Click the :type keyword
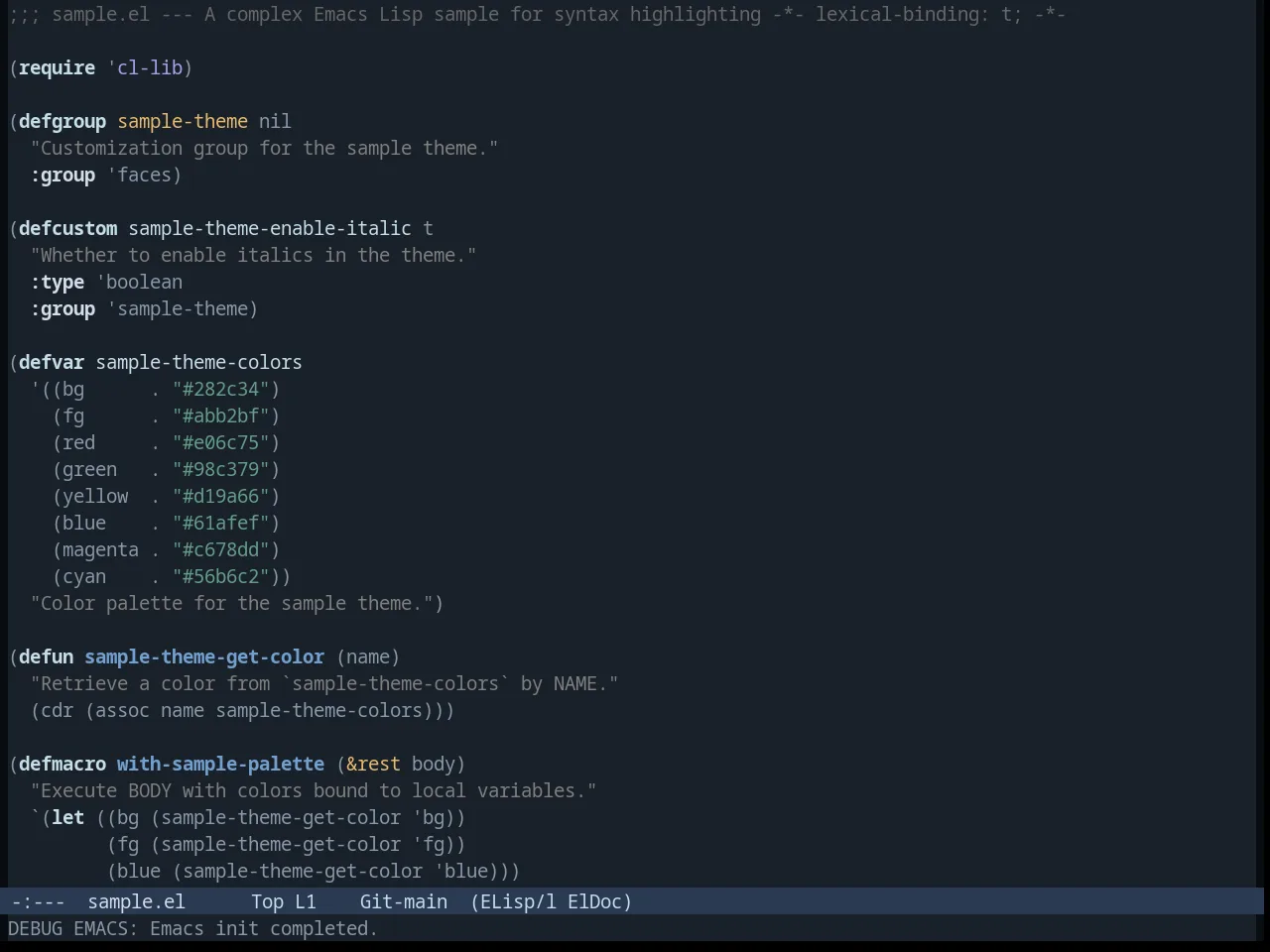 [58, 282]
